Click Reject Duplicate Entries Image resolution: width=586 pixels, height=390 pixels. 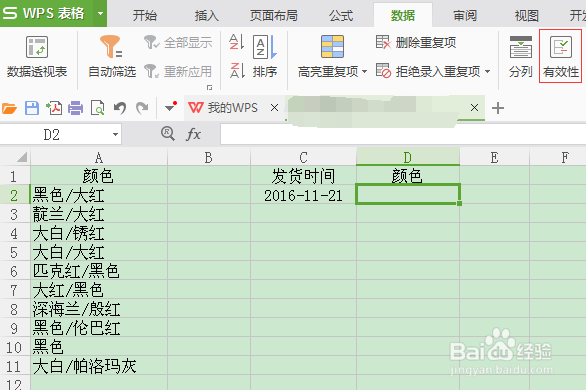pos(428,71)
